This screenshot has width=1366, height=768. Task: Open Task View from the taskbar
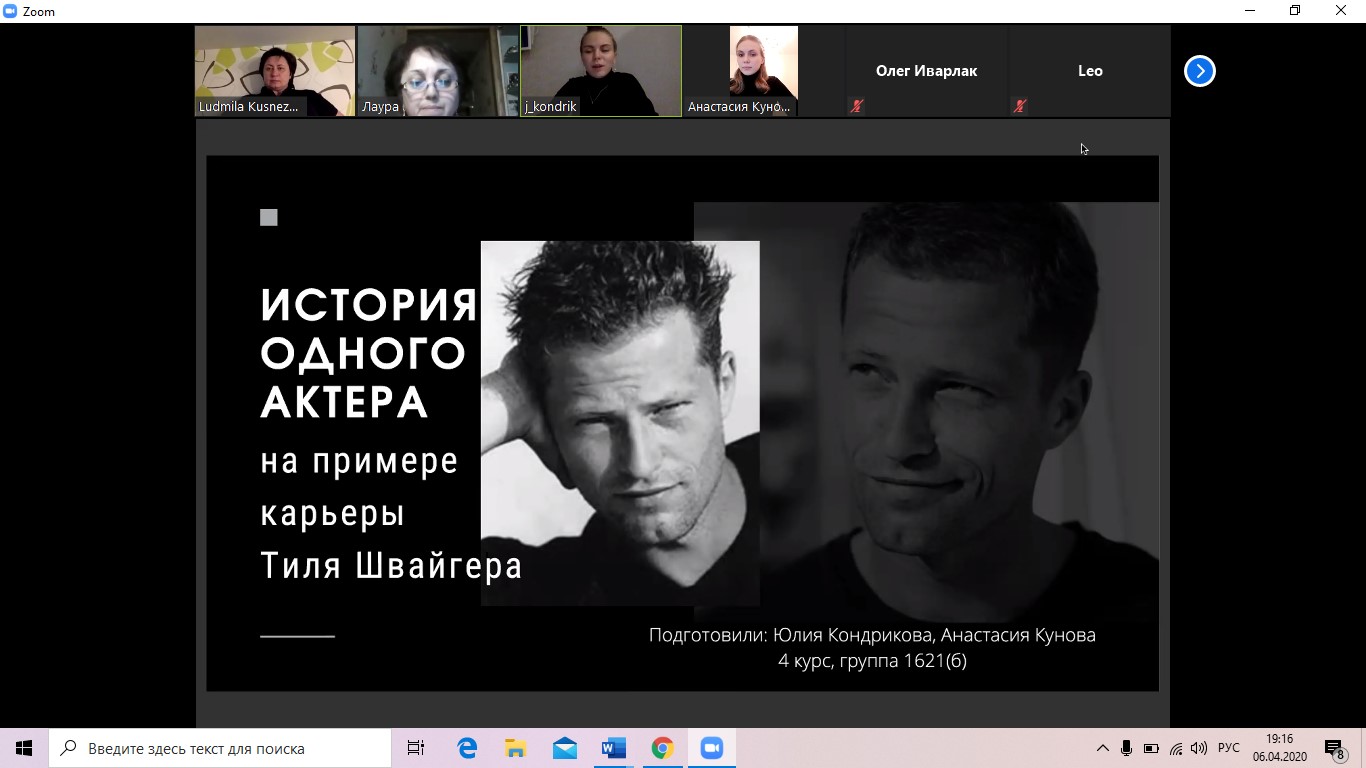coord(416,748)
